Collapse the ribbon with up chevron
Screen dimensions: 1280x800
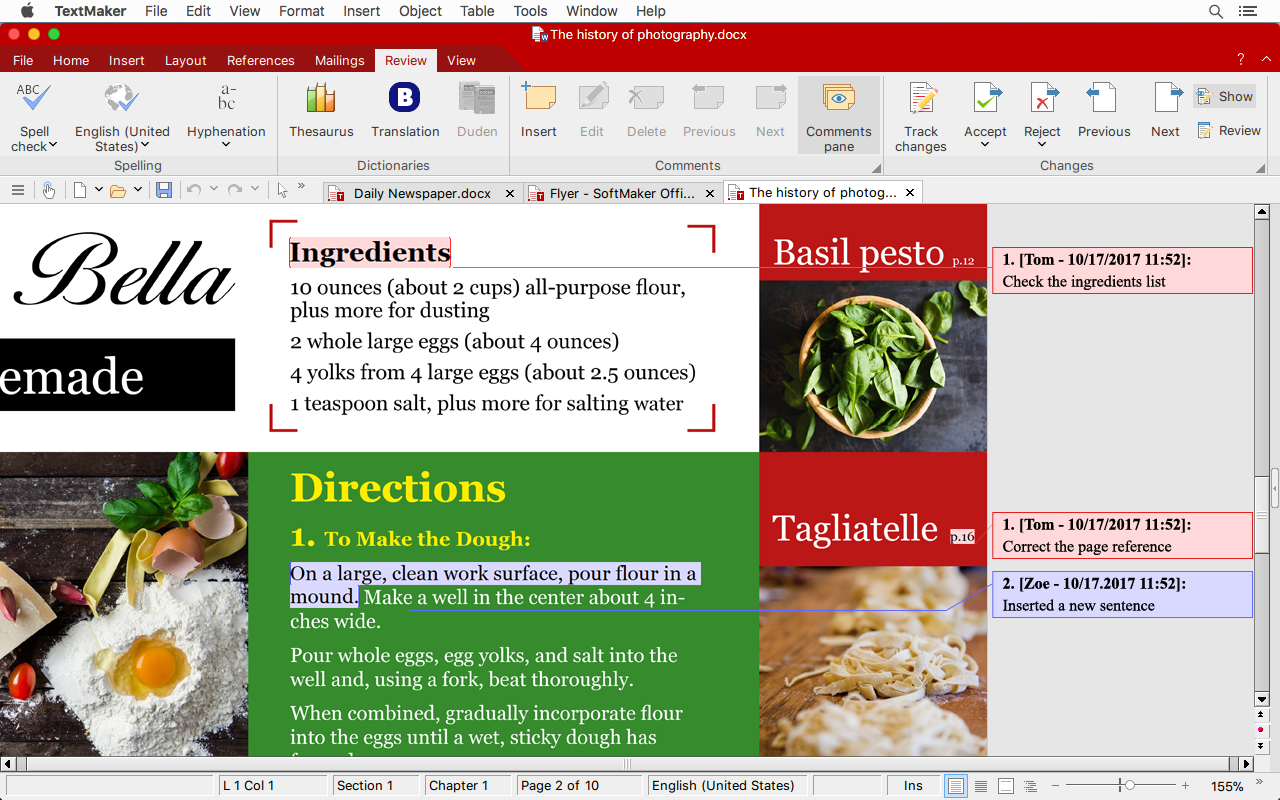point(1265,60)
